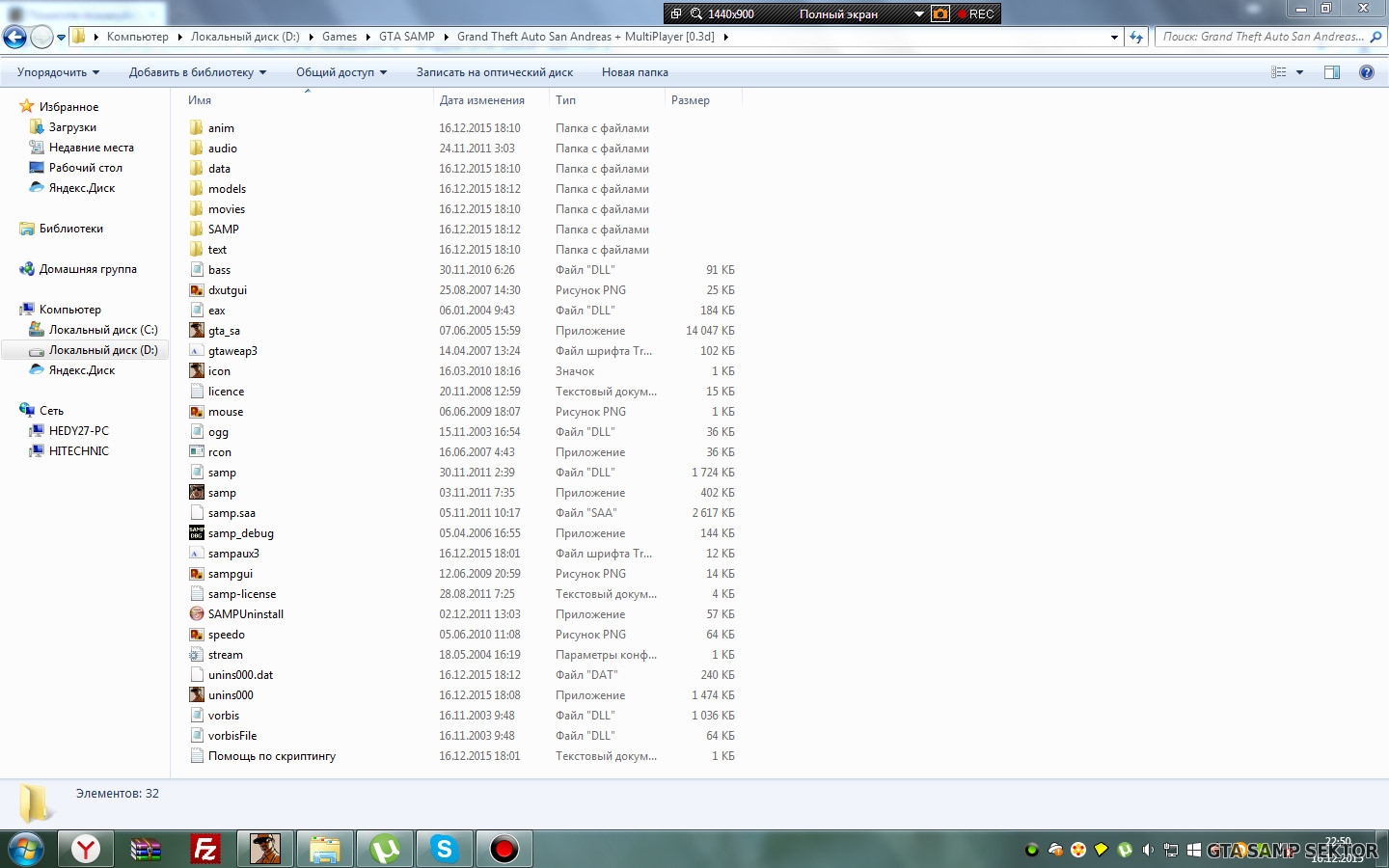Select Локальный диск (D:) in sidebar
Image resolution: width=1389 pixels, height=868 pixels.
coord(103,350)
